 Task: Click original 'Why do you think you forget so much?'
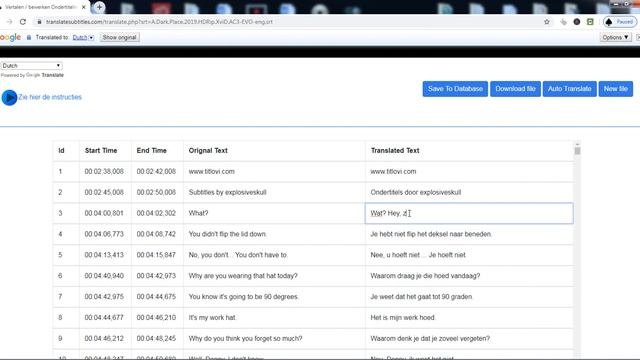pos(245,338)
